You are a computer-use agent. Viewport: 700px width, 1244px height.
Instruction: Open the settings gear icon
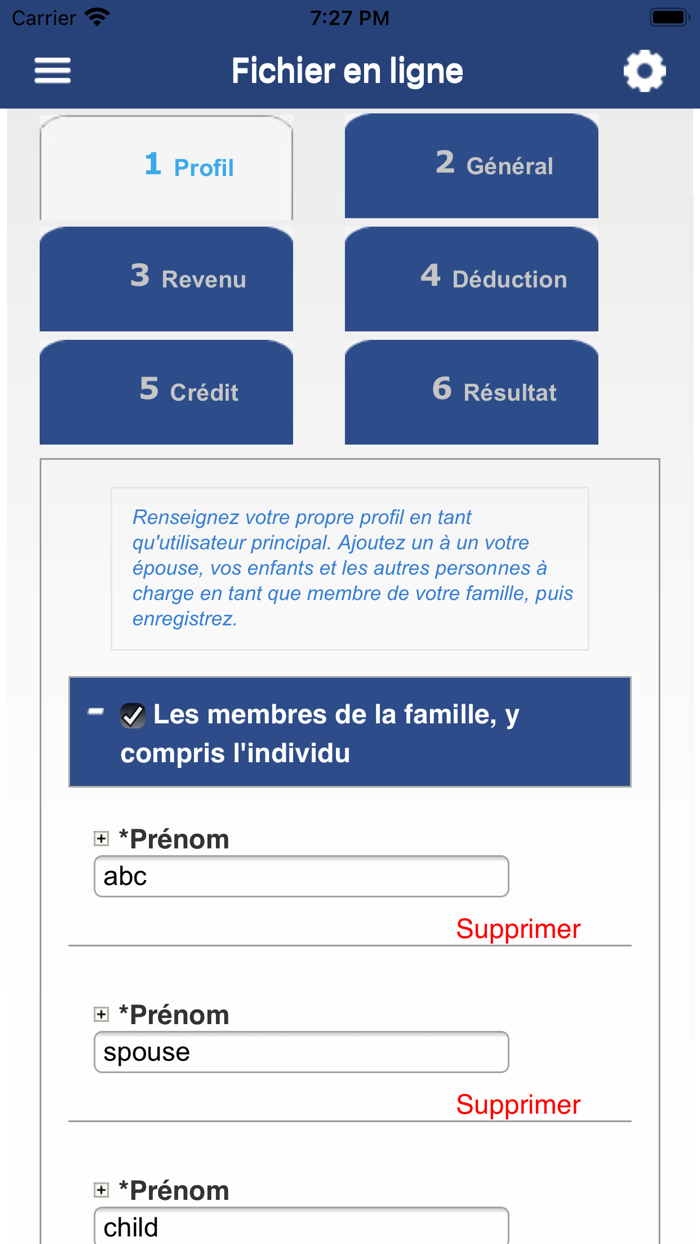[645, 70]
